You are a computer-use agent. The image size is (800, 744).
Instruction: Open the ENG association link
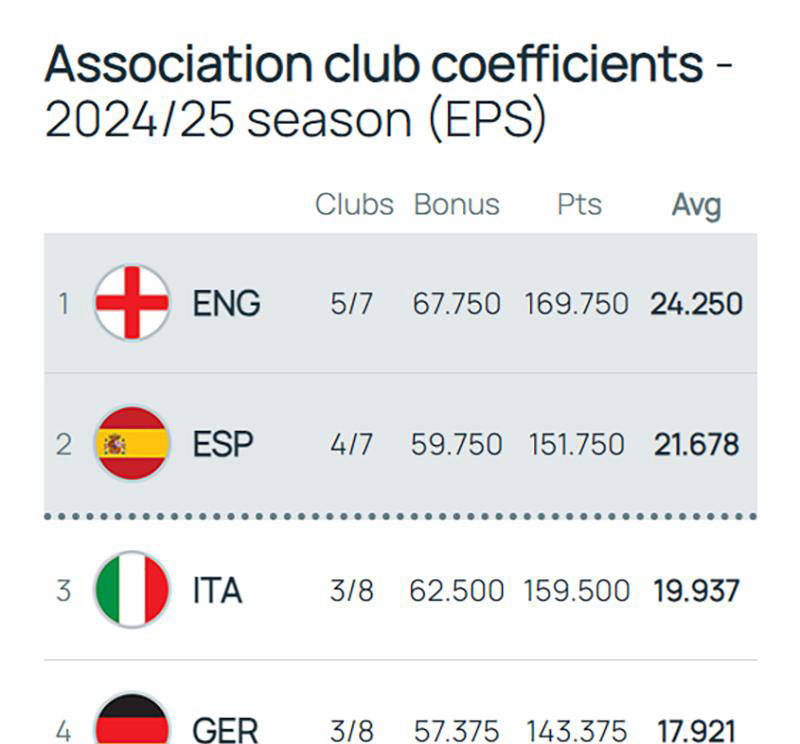(226, 303)
